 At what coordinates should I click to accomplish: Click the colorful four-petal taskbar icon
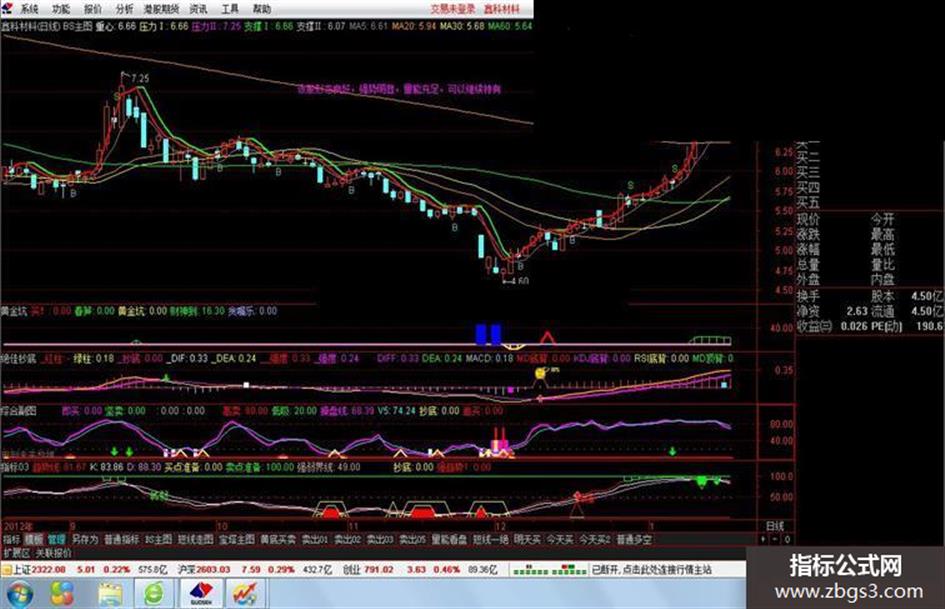[62, 594]
